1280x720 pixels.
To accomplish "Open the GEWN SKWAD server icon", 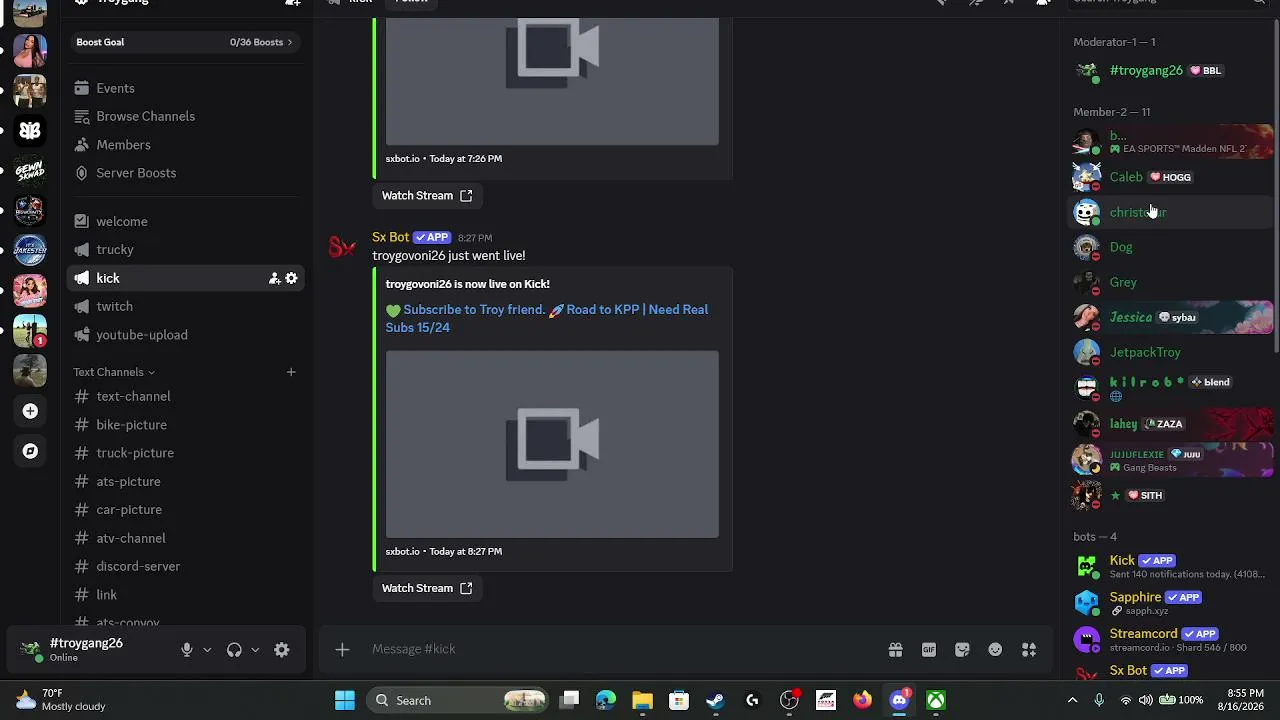I will 30,170.
